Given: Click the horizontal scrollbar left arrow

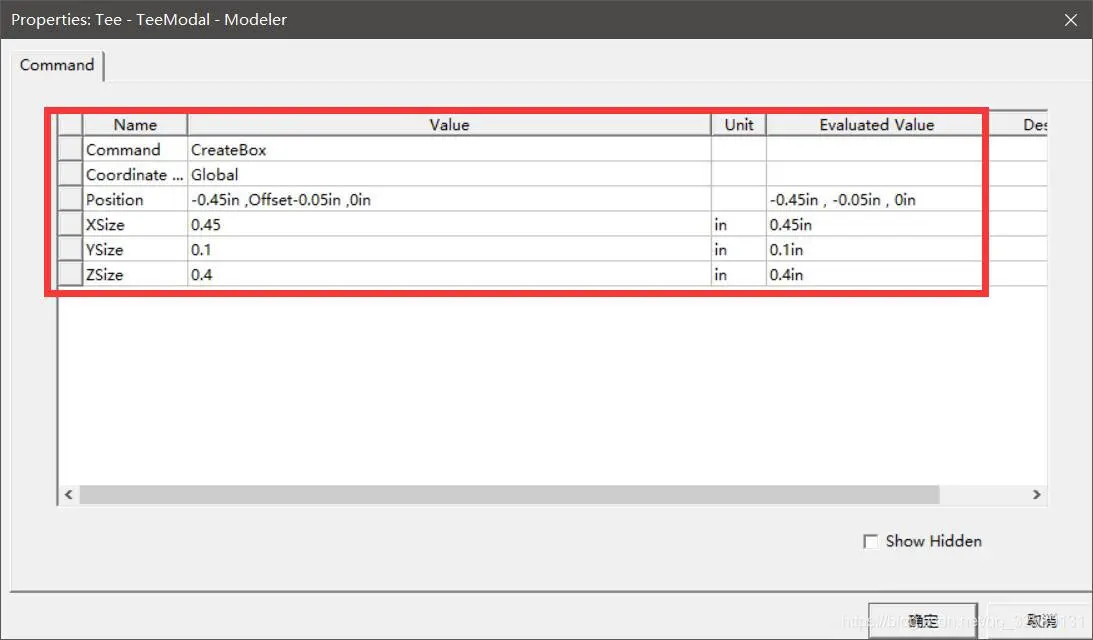Looking at the screenshot, I should coord(68,494).
